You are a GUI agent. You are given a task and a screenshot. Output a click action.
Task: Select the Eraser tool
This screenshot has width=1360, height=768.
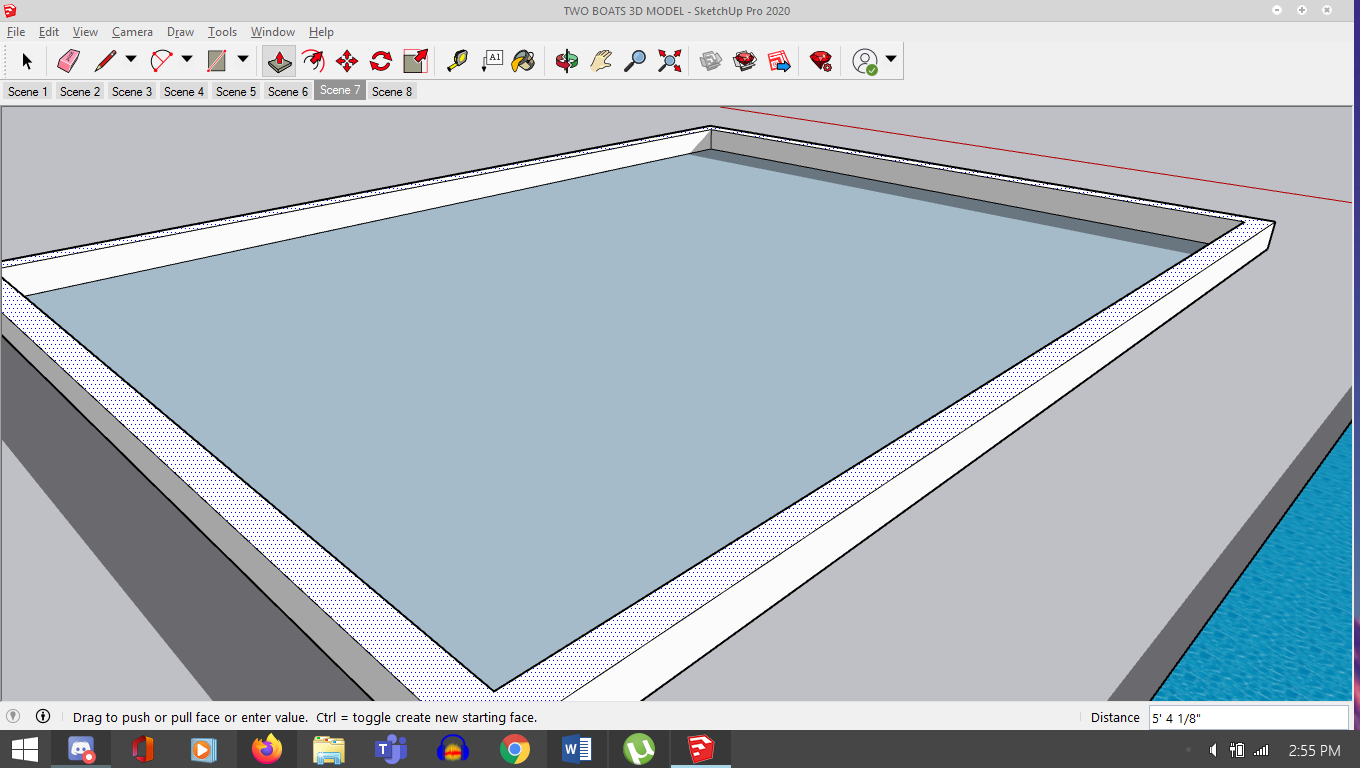pyautogui.click(x=68, y=61)
